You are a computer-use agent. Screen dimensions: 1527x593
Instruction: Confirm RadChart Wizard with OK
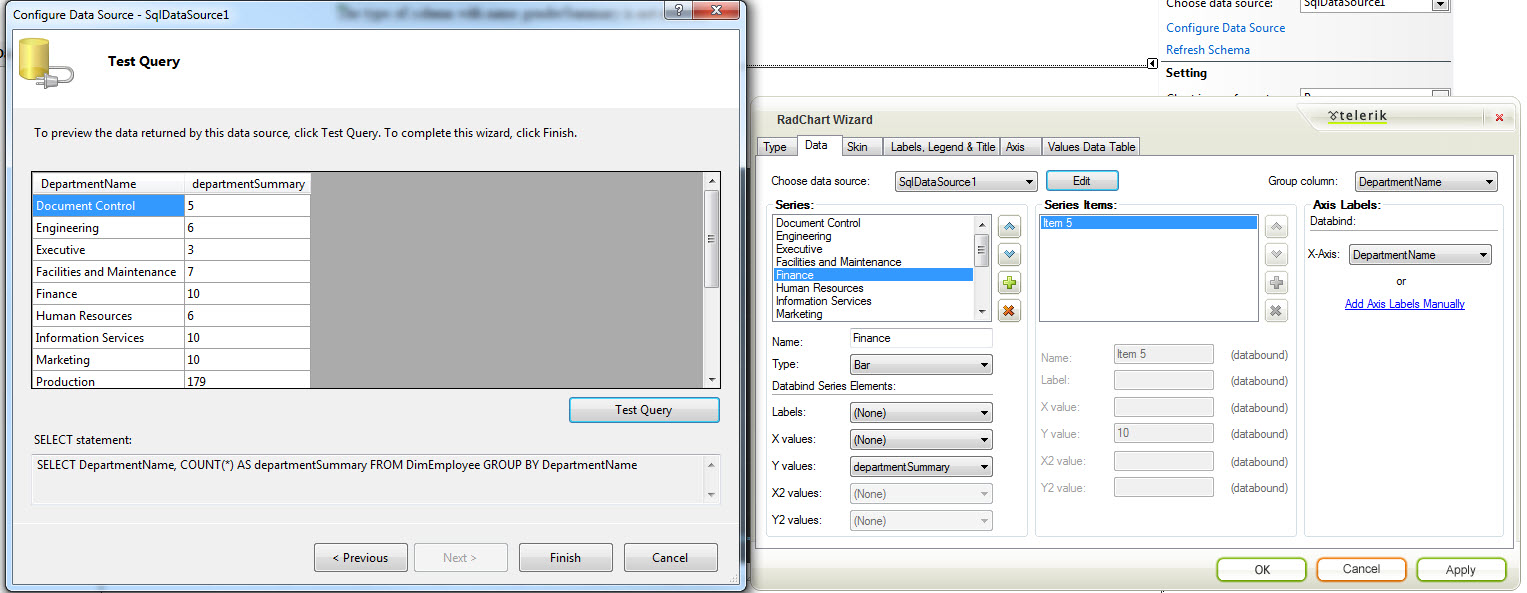pyautogui.click(x=1262, y=569)
